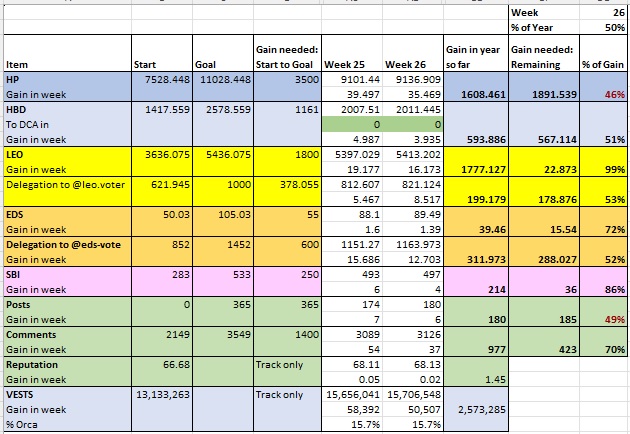Select eds-vote Week 26 value 1163.973
Image resolution: width=630 pixels, height=434 pixels.
click(413, 244)
